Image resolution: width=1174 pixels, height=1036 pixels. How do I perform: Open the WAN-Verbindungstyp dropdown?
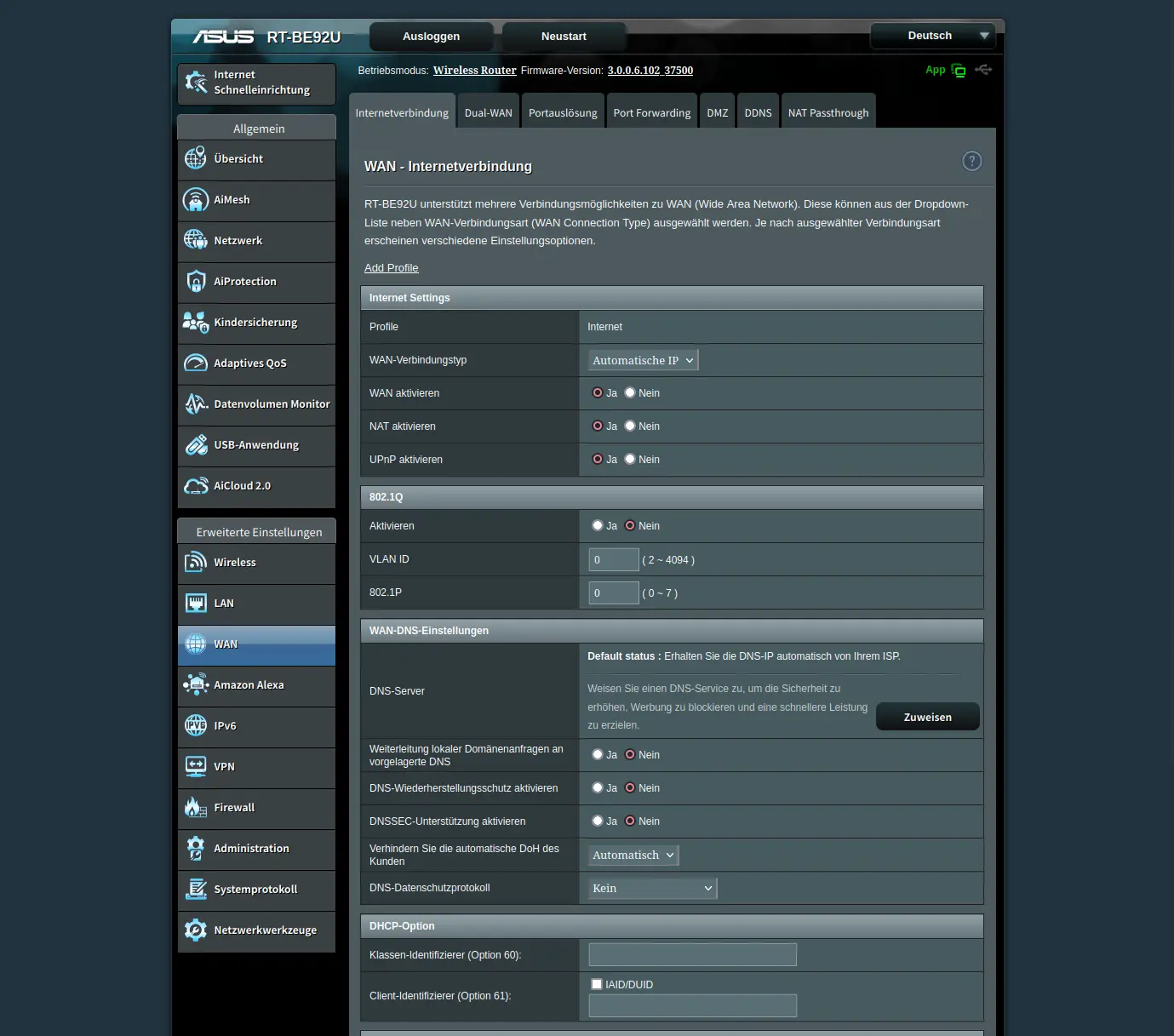click(643, 361)
